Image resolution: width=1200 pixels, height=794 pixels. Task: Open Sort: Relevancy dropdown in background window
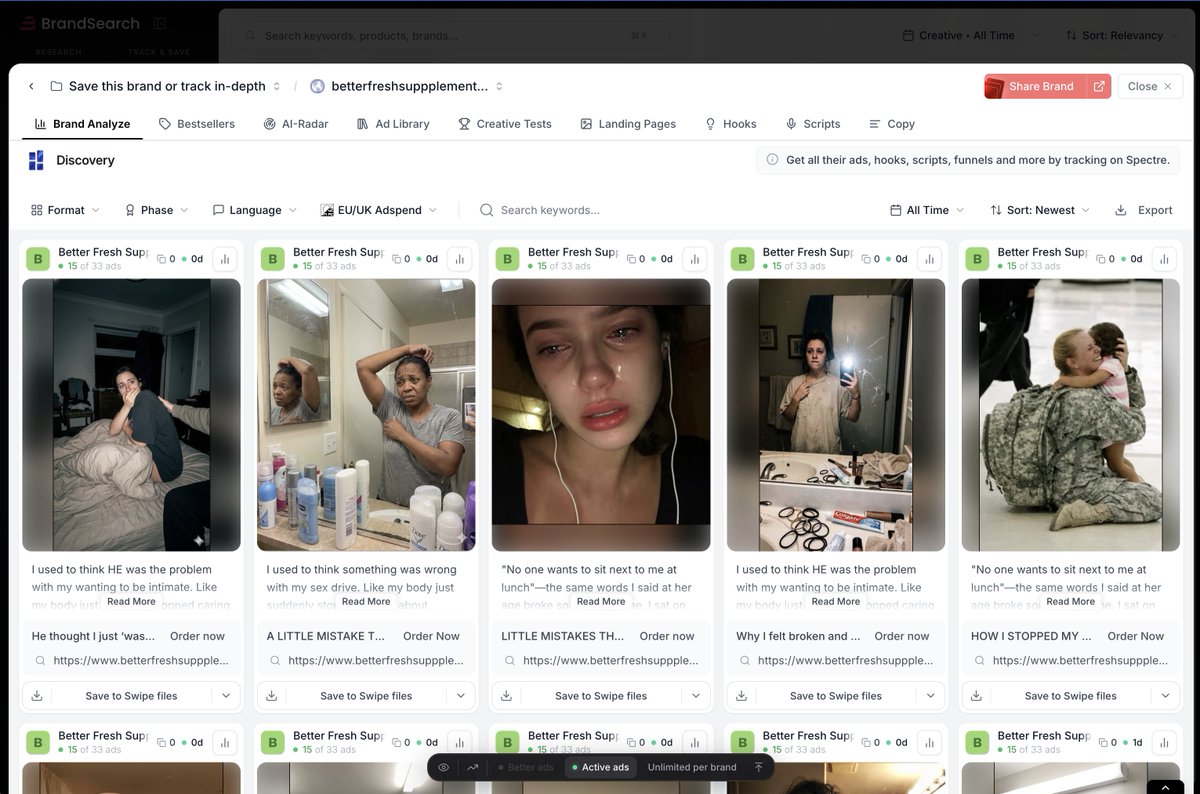point(1120,35)
